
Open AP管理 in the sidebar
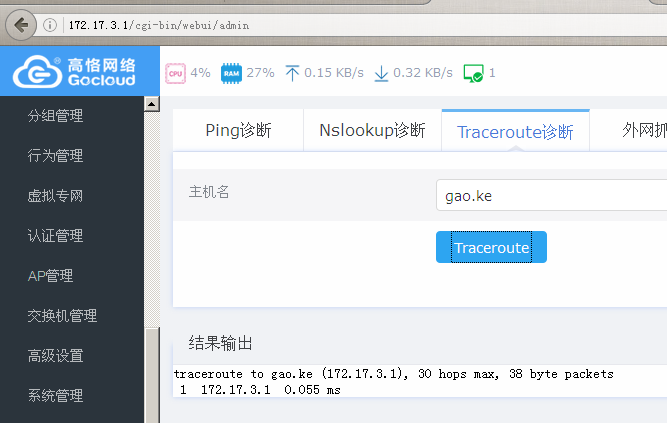point(50,276)
